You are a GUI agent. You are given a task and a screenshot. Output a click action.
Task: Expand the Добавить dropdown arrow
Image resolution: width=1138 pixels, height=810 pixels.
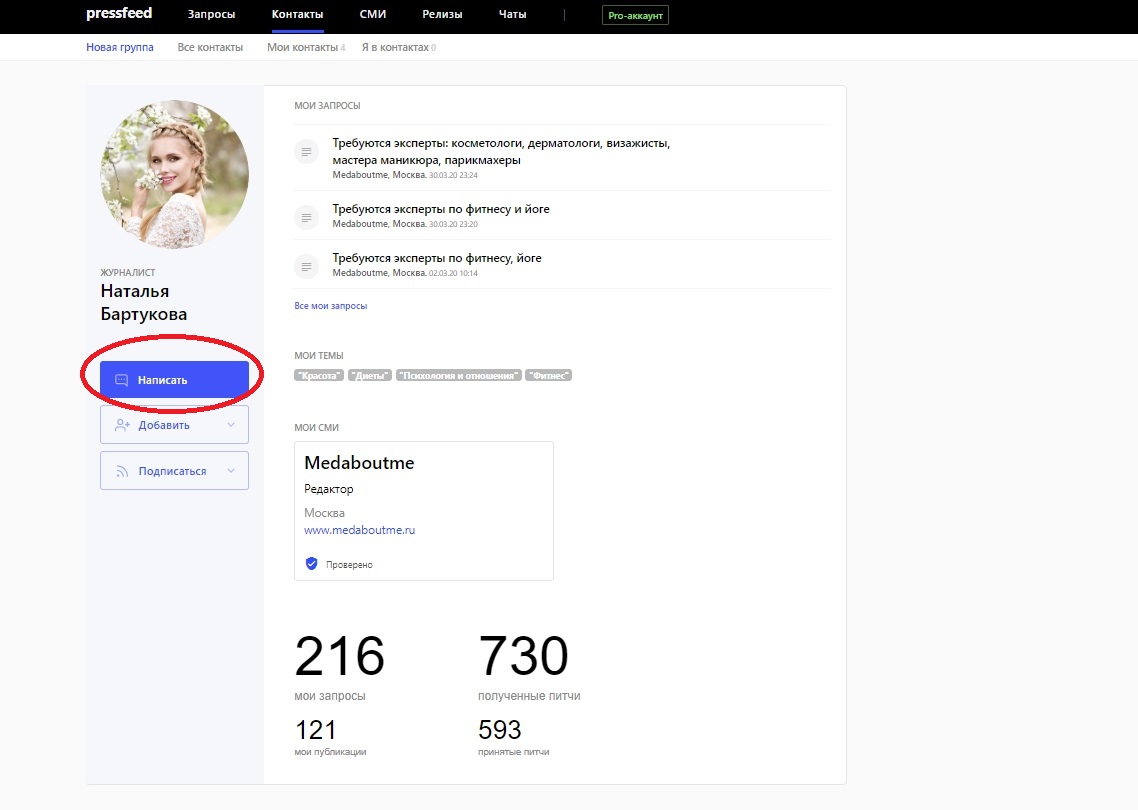[232, 425]
